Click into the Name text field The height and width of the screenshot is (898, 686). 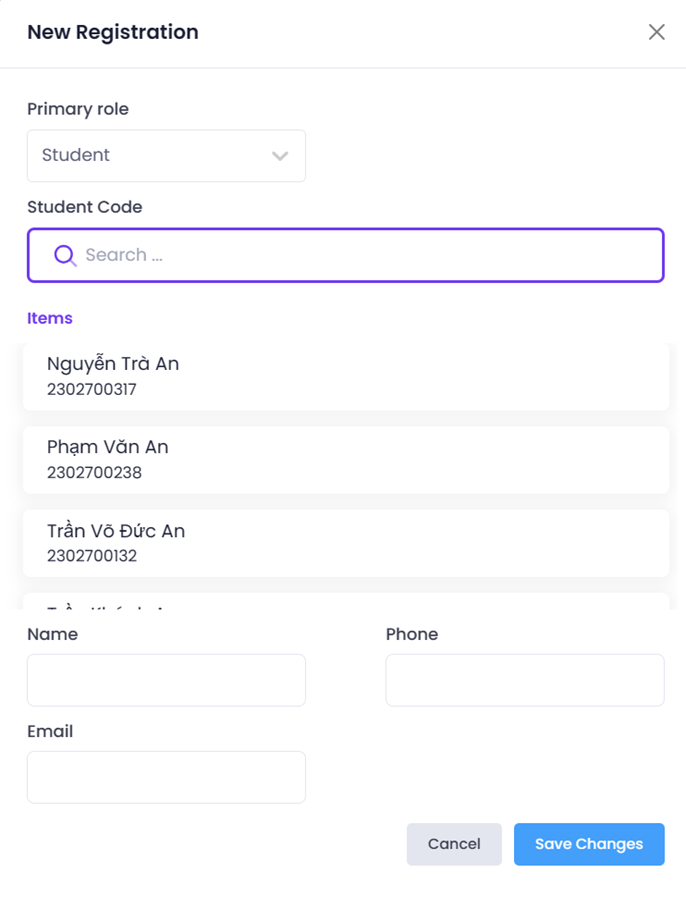(166, 680)
